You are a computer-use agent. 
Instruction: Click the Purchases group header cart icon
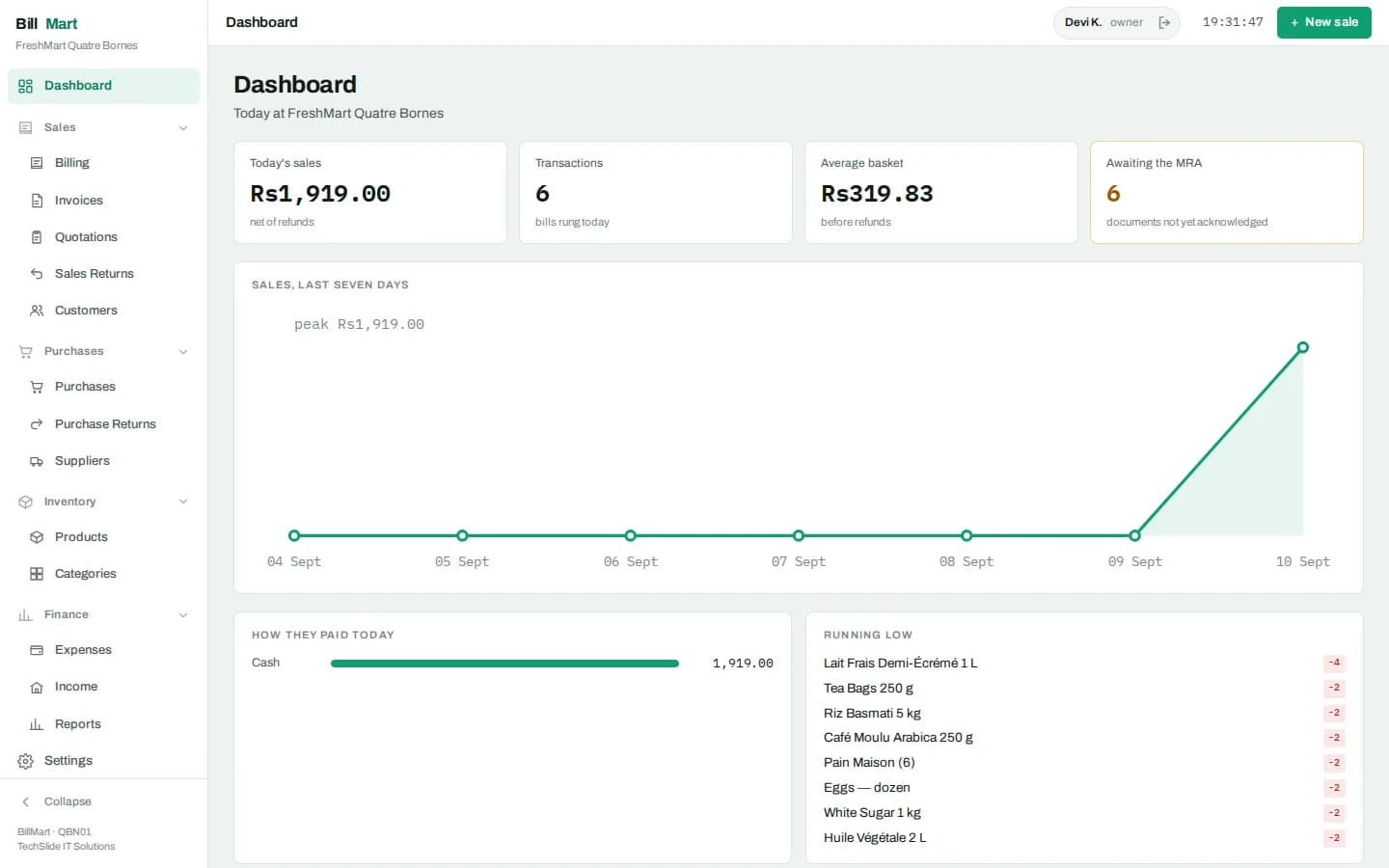pos(26,351)
